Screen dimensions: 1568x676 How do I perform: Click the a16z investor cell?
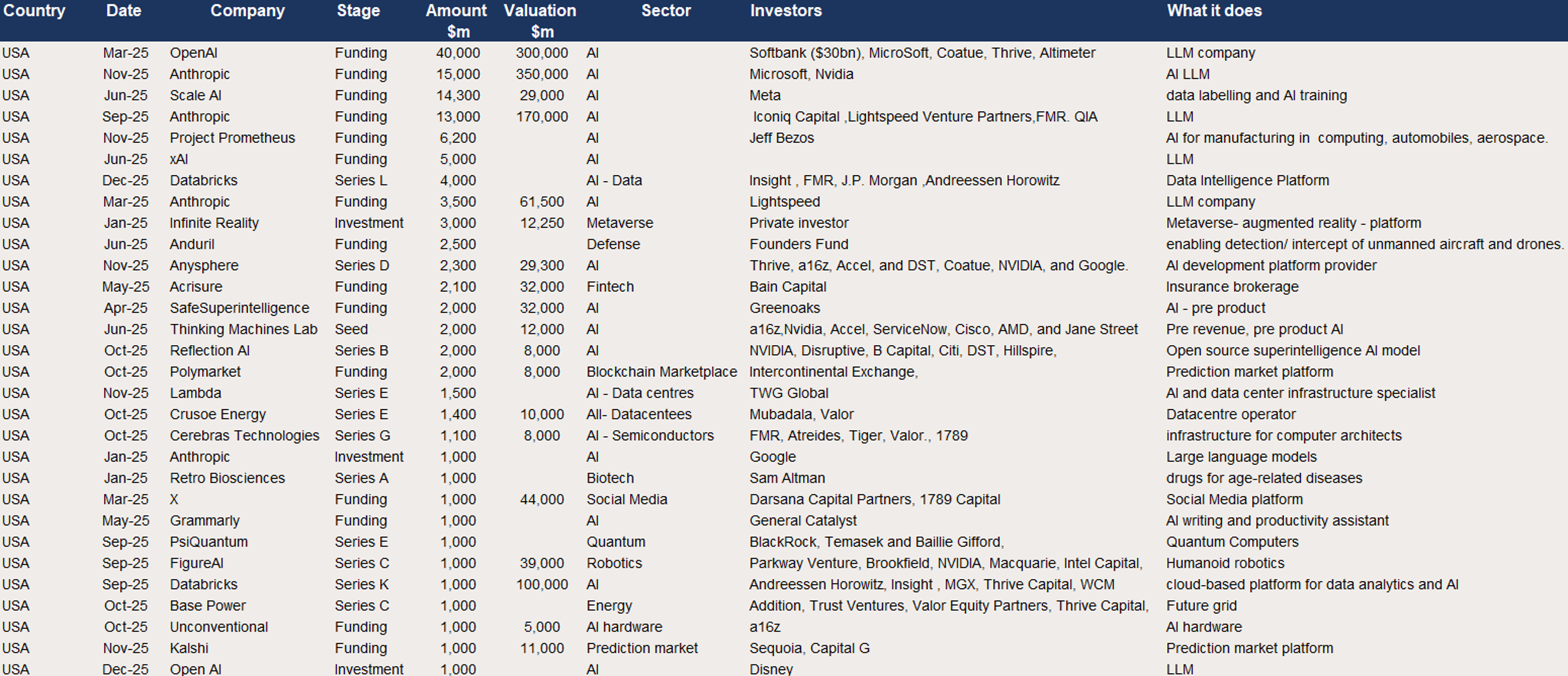[765, 627]
